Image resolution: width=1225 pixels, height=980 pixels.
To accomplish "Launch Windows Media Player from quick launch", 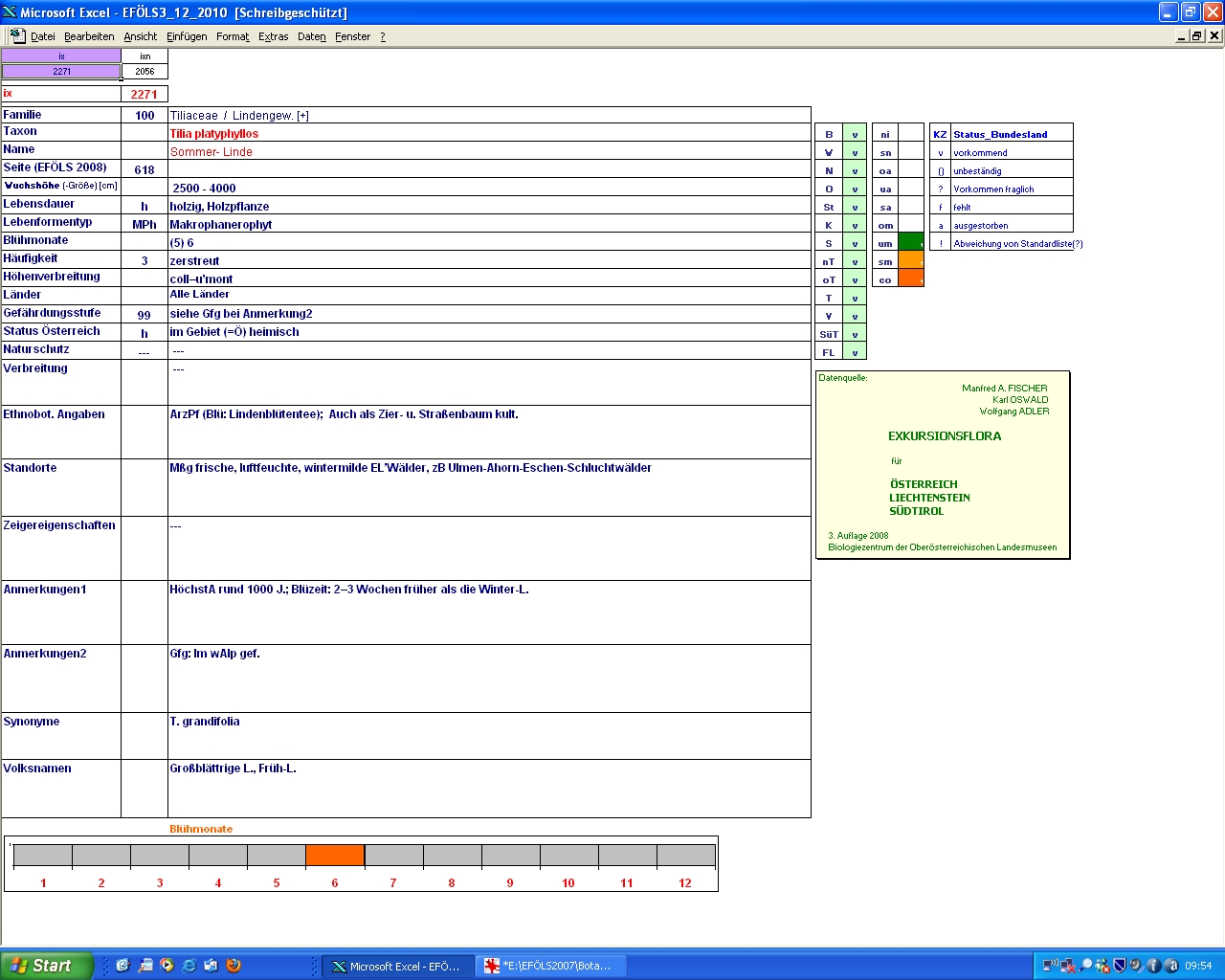I will pos(167,966).
